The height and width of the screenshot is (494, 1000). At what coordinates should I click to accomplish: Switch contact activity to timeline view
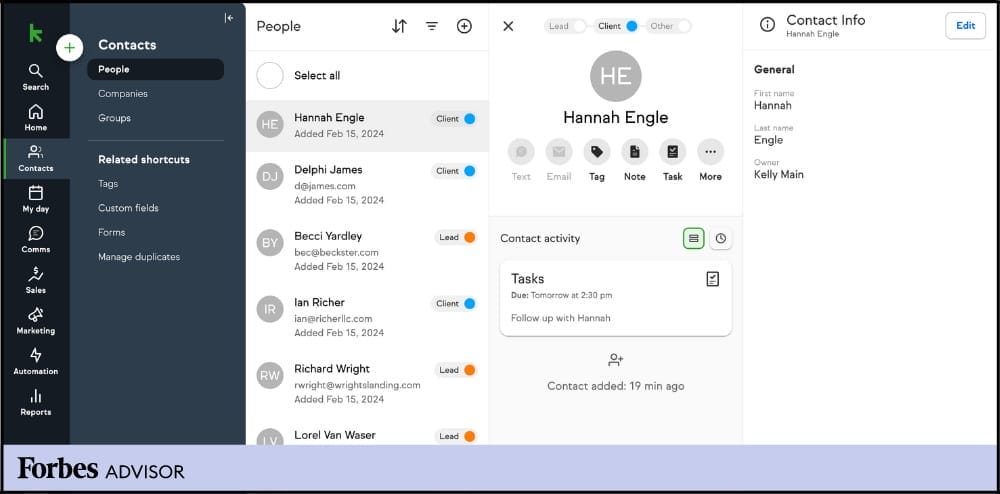click(721, 239)
